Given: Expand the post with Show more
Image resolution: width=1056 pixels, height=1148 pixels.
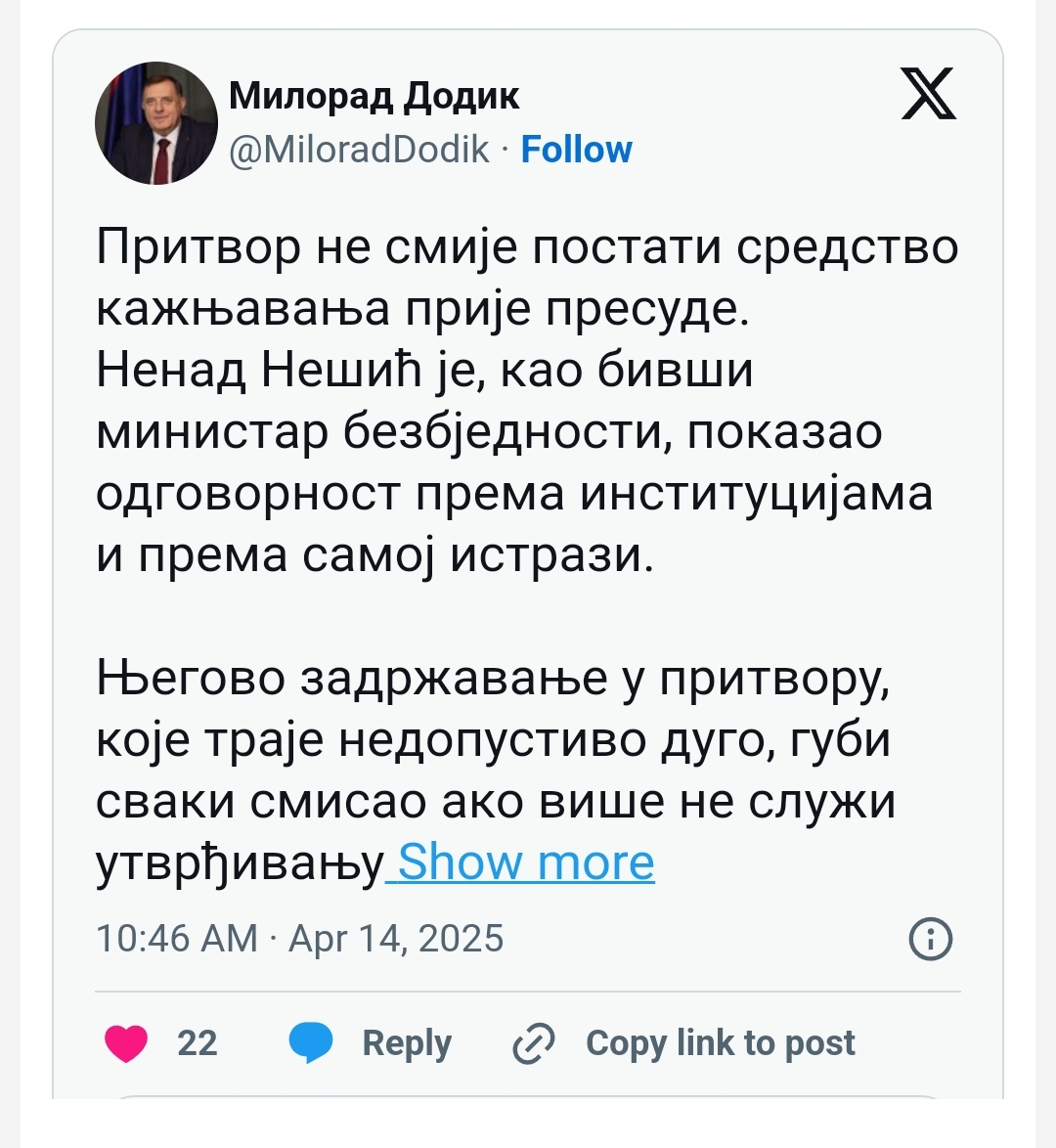Looking at the screenshot, I should click(x=526, y=862).
